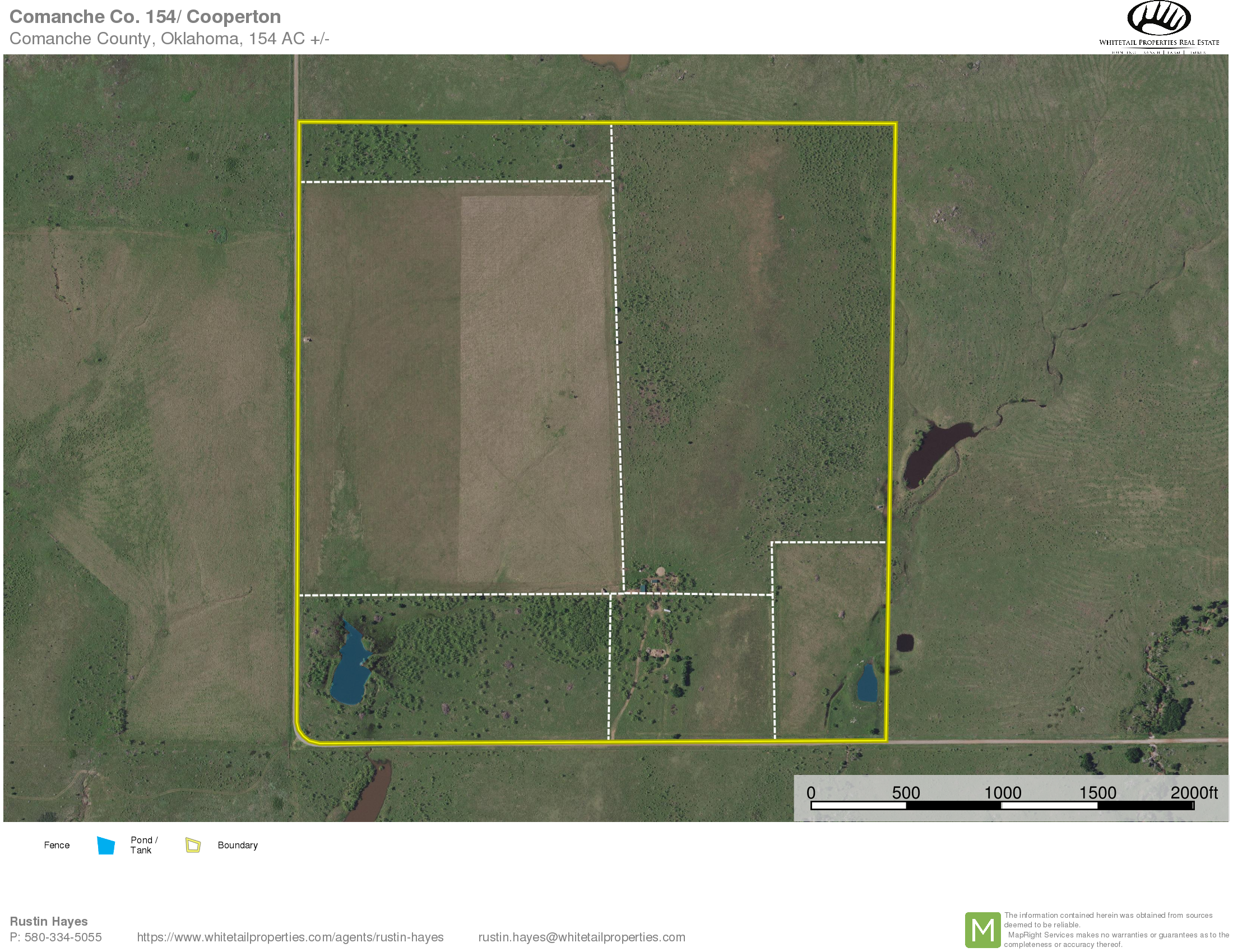Click the yellow Boundary legend icon
This screenshot has height=952, width=1233.
[x=193, y=845]
